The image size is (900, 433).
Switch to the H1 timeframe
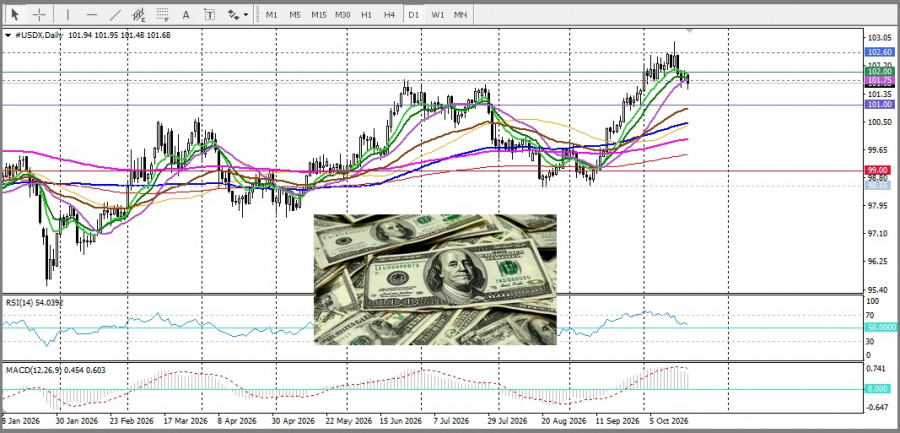tap(366, 15)
